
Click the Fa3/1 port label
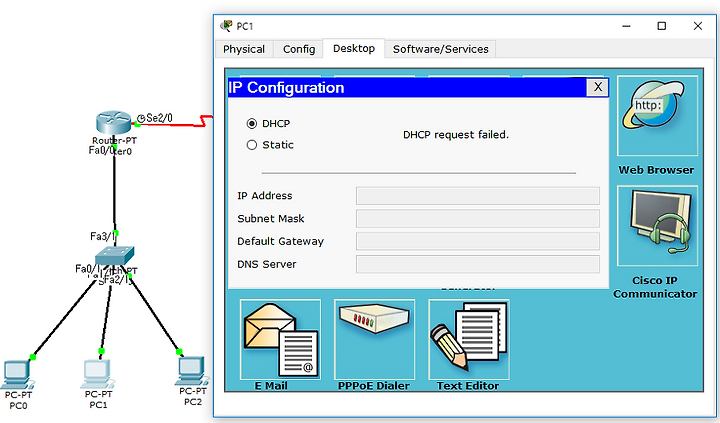102,237
